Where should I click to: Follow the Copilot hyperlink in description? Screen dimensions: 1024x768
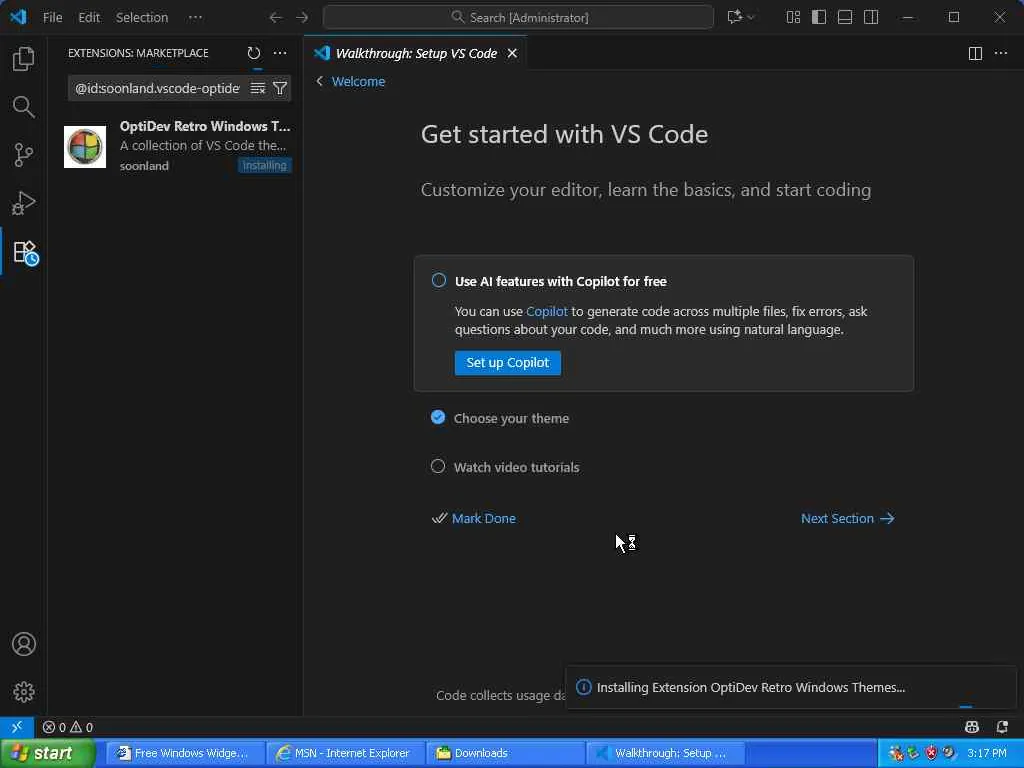coord(547,312)
